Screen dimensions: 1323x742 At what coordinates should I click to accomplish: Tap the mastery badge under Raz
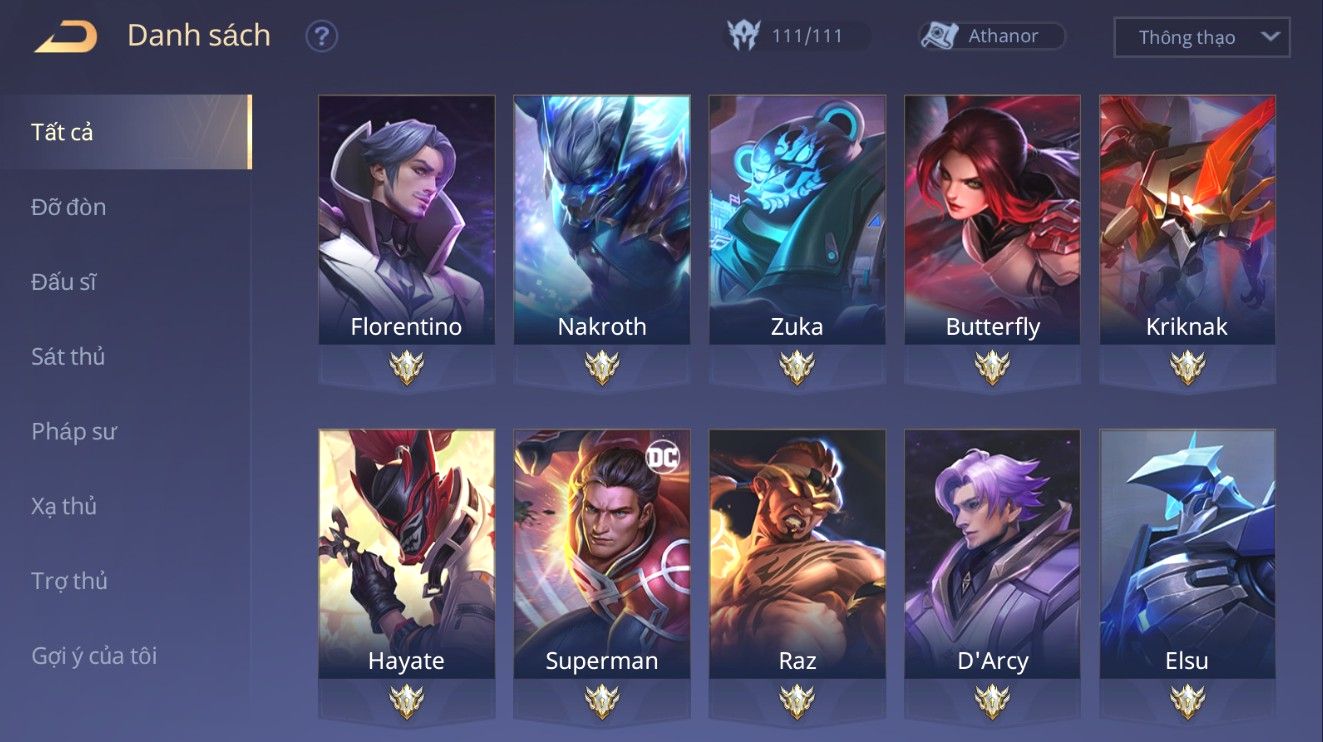[797, 702]
